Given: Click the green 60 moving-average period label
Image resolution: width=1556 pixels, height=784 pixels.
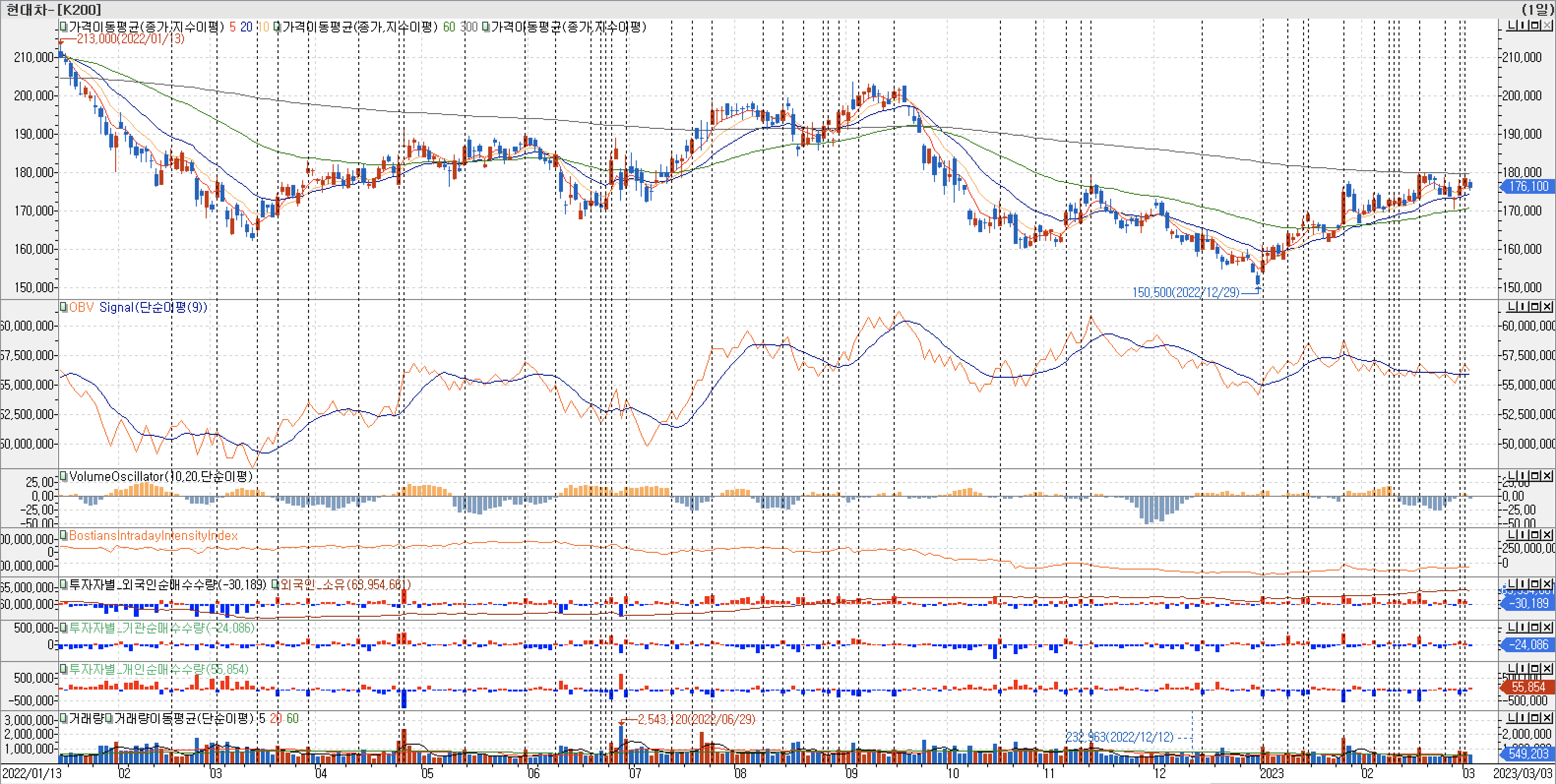Looking at the screenshot, I should tap(449, 27).
